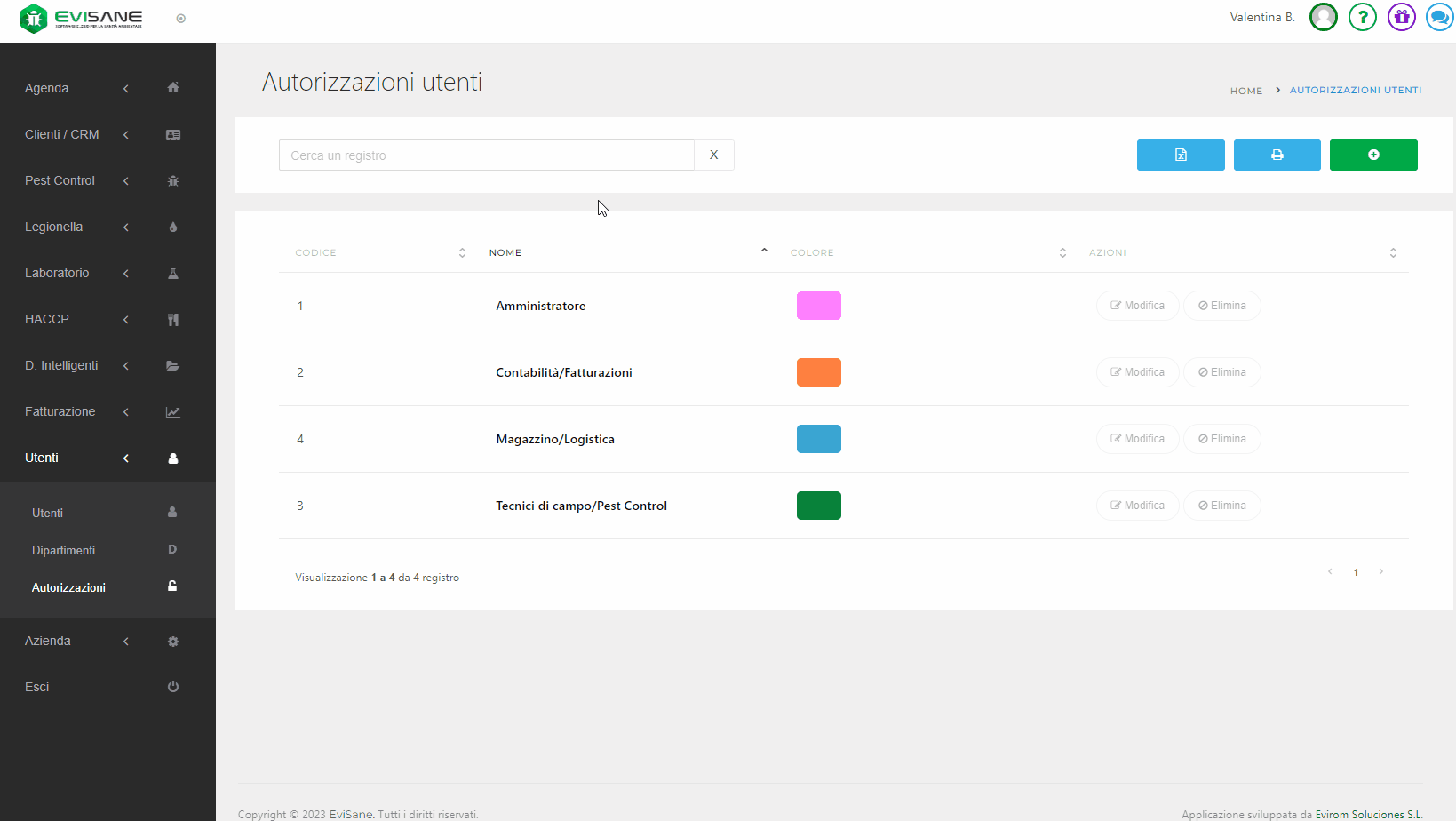Click the purple gift icon
Viewport: 1456px width, 821px height.
1401,17
